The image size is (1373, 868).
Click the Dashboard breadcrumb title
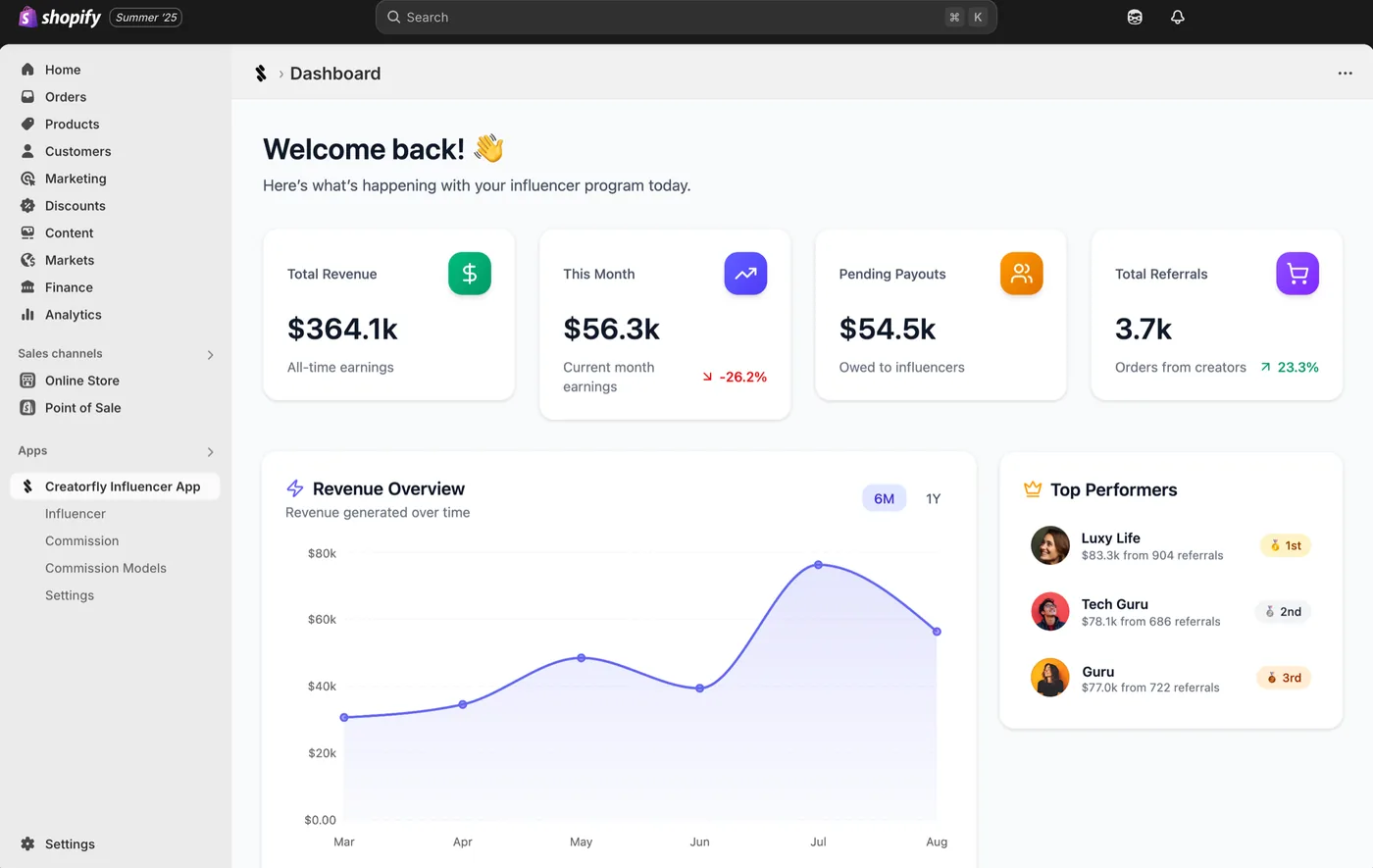tap(335, 74)
